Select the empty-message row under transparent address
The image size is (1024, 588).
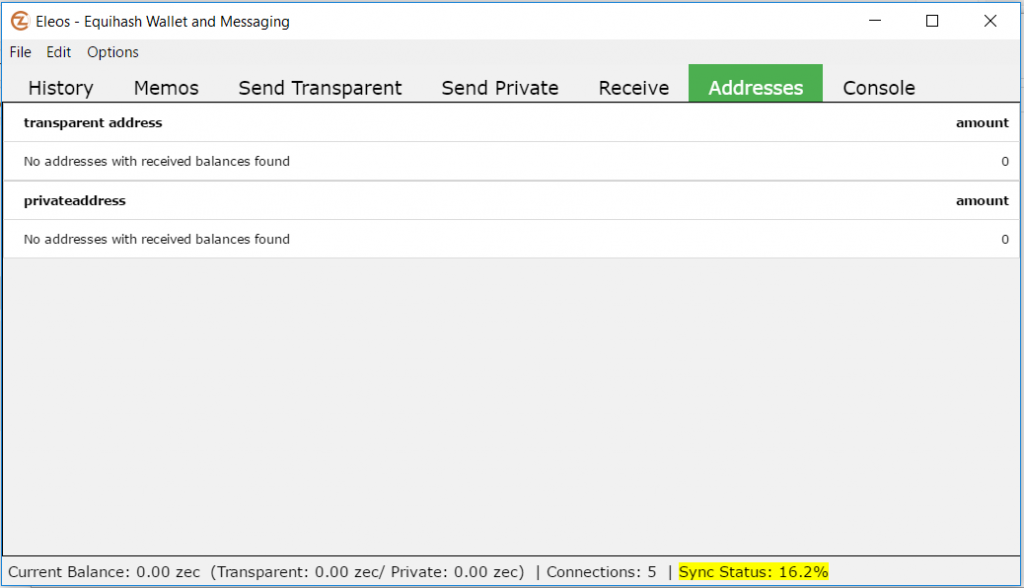tap(511, 161)
